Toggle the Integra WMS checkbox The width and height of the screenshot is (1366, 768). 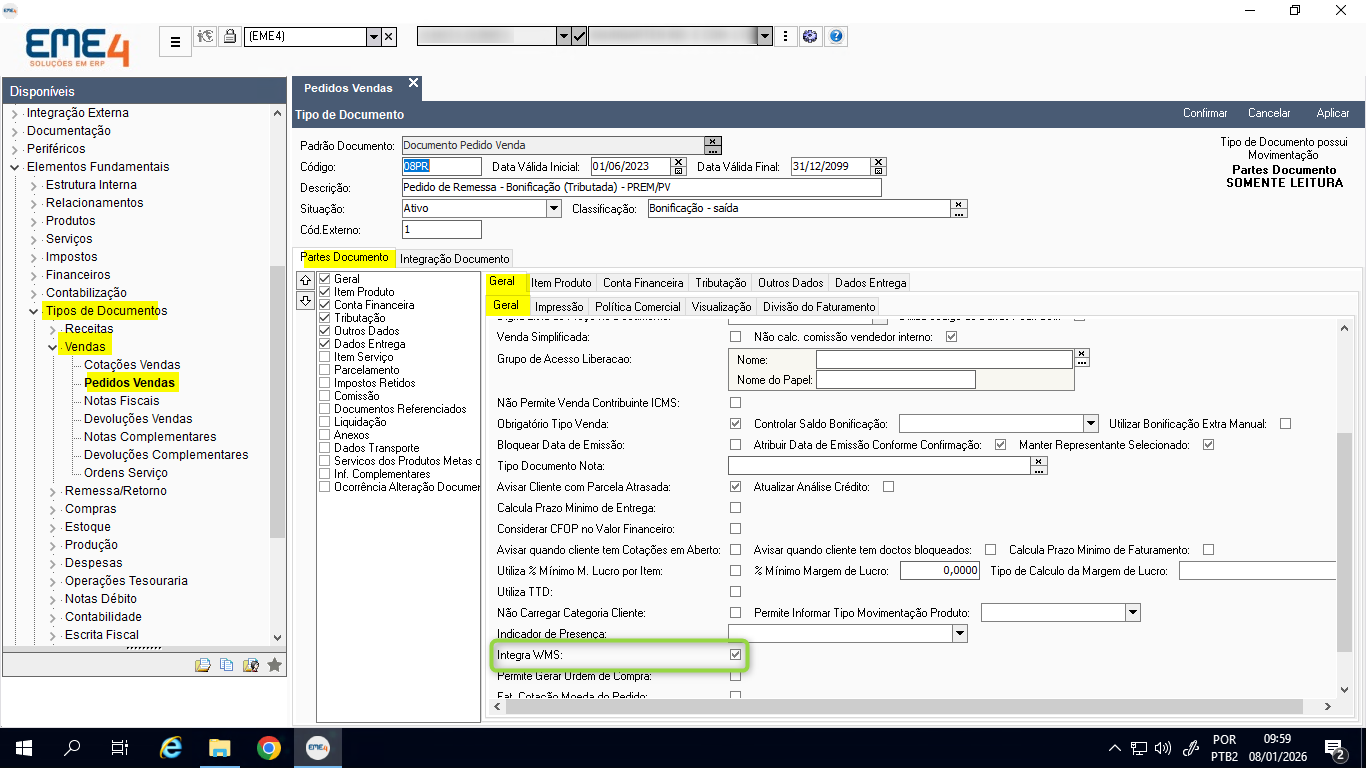click(x=736, y=655)
